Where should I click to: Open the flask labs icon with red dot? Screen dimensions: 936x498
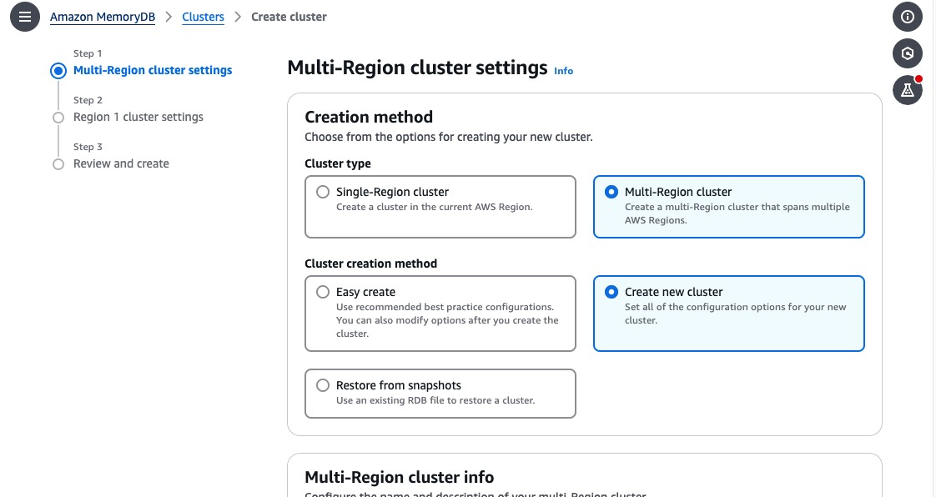coord(907,90)
